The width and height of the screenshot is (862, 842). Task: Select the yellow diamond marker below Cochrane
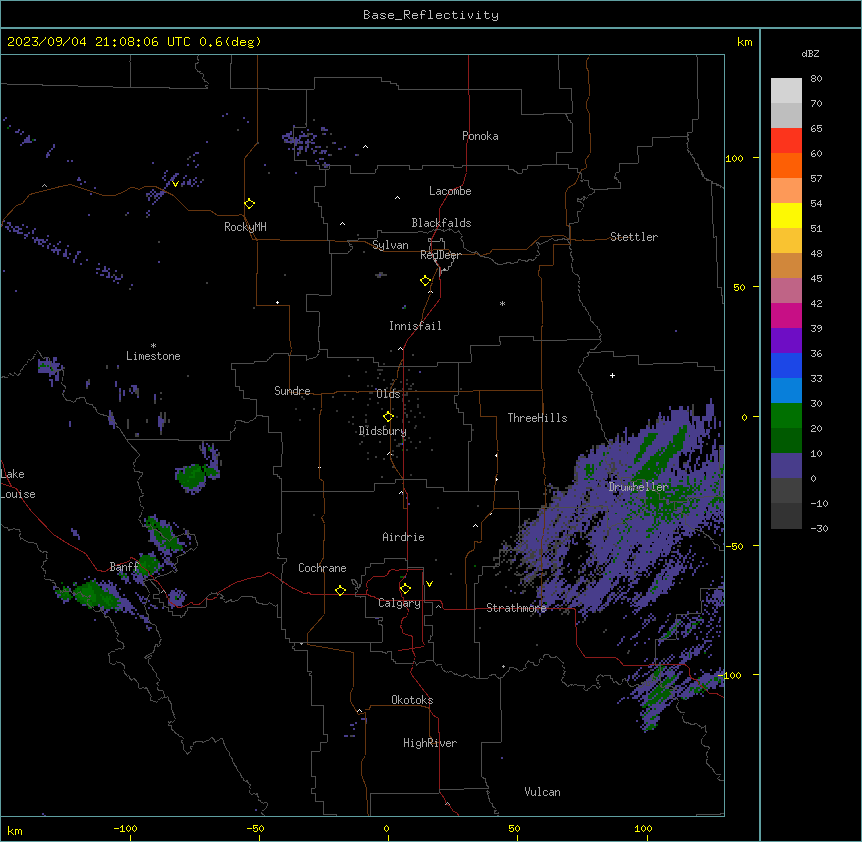point(340,590)
